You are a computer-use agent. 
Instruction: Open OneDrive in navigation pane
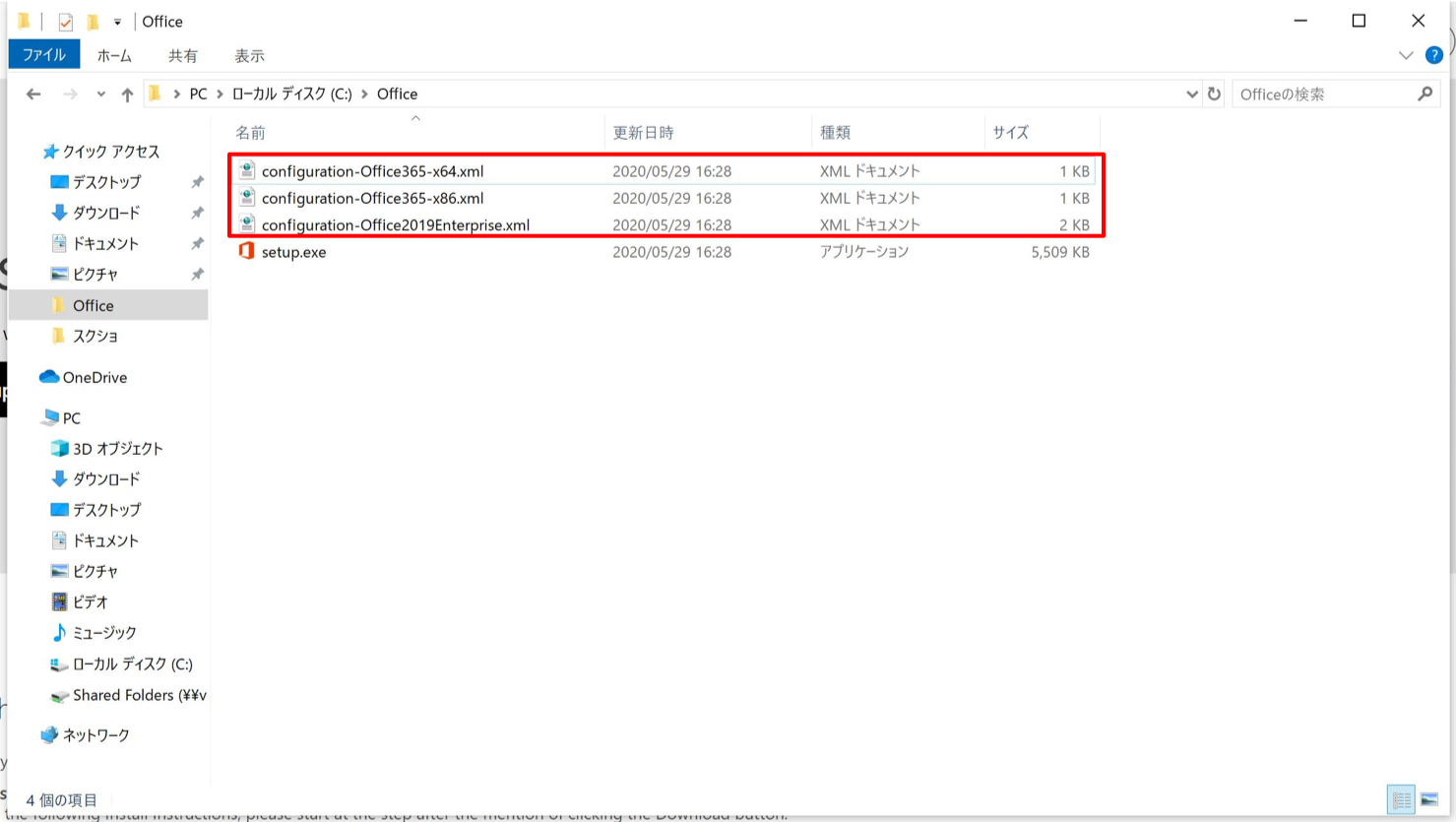[95, 377]
